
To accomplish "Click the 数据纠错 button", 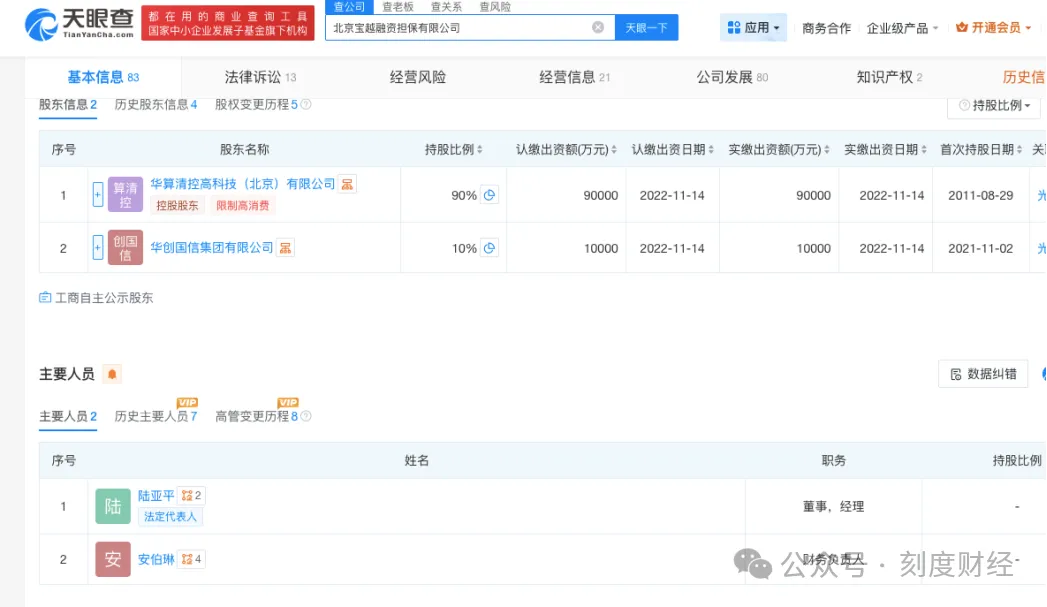I will tap(983, 374).
